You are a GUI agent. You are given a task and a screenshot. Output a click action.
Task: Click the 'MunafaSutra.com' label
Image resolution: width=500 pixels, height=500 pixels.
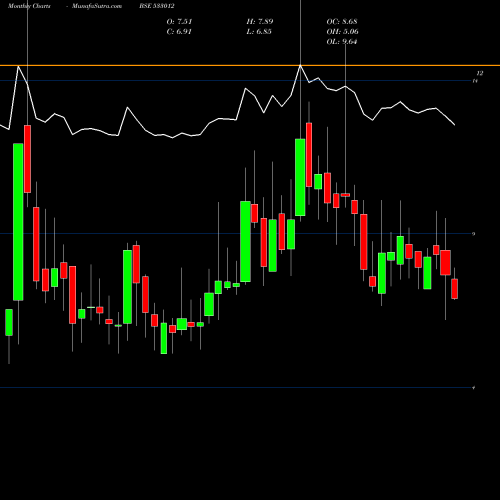pyautogui.click(x=97, y=6)
